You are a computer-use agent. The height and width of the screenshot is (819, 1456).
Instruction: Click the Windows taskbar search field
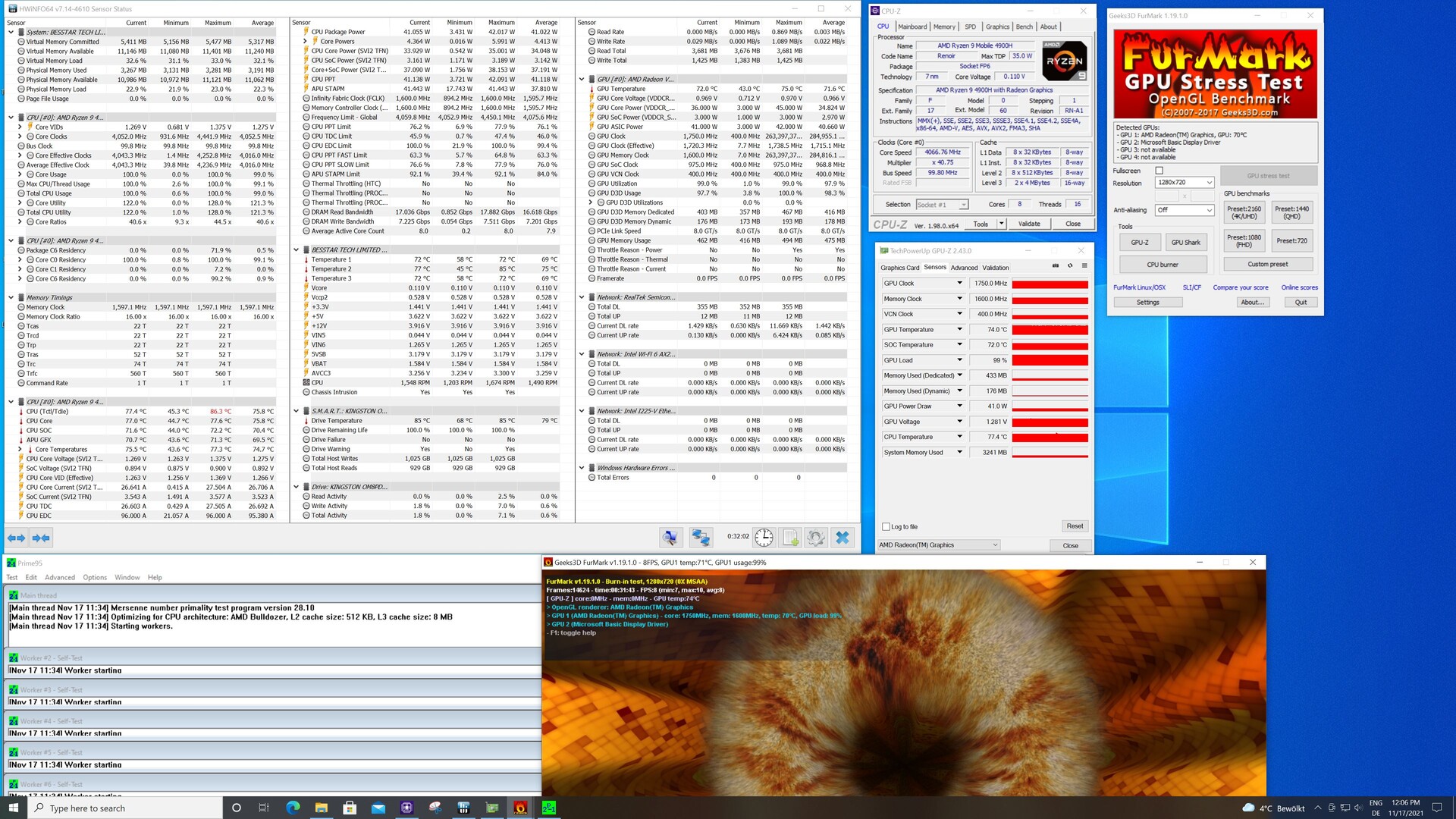126,808
